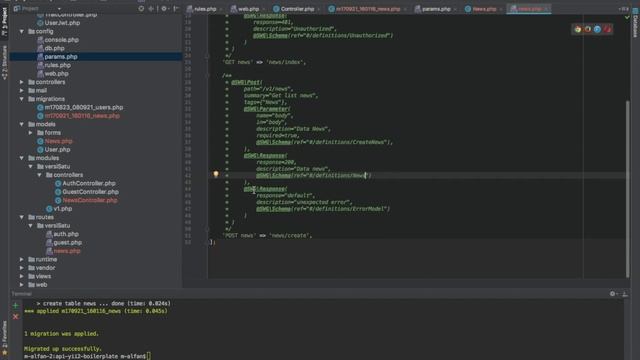Open in Firefox browser icon
Viewport: 640px width, 360px height.
click(588, 29)
